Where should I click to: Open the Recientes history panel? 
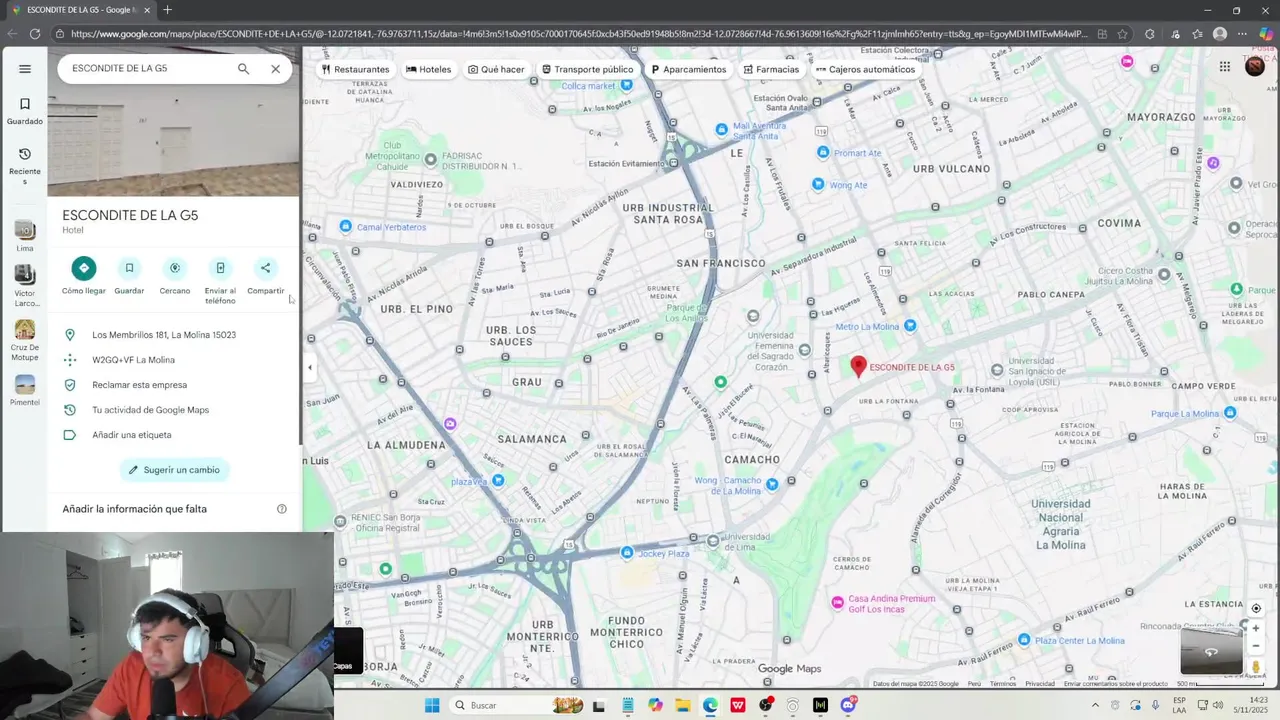[x=25, y=165]
